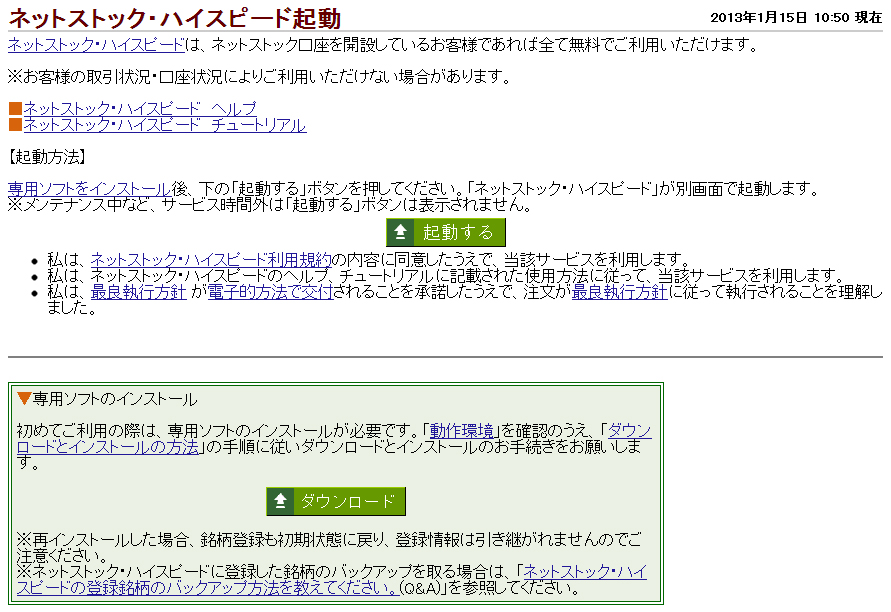Viewport: 891px width, 612px height.
Task: Open 電子的方法で交付 link
Action: click(270, 292)
